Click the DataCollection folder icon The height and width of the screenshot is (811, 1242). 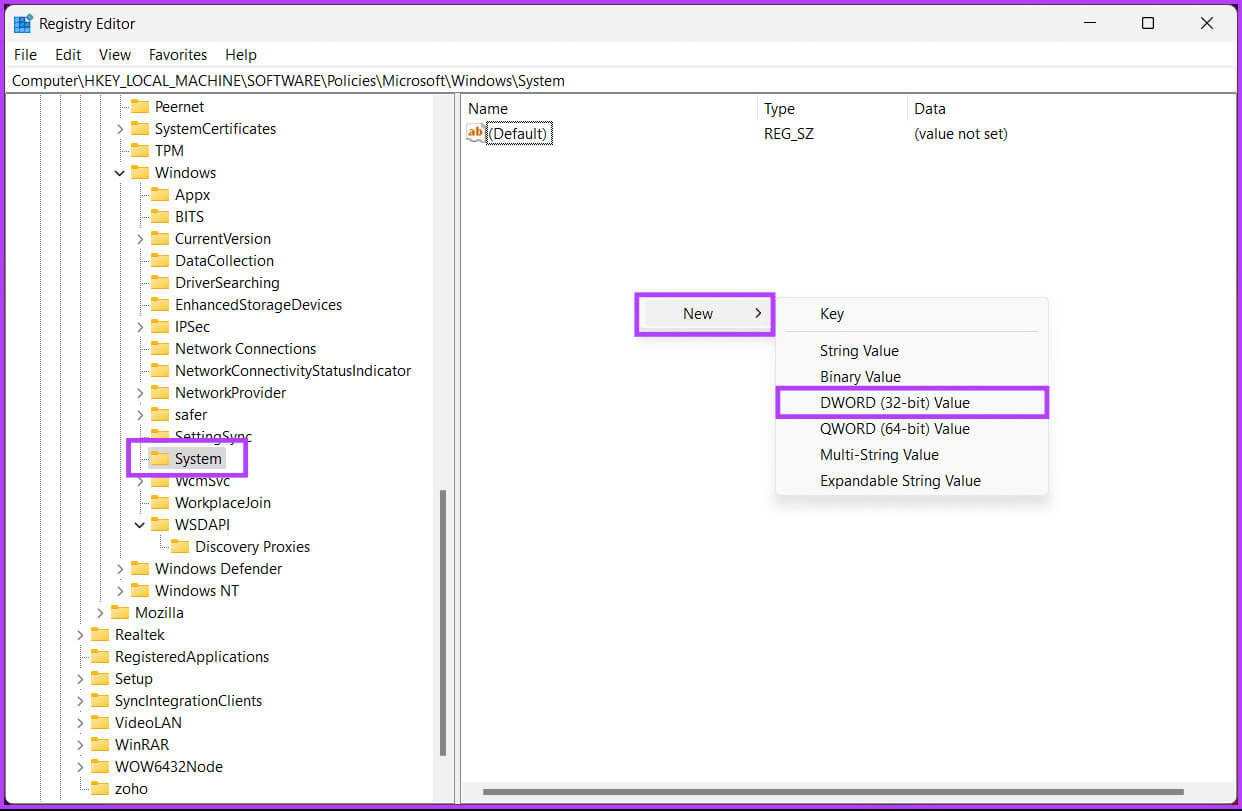160,261
